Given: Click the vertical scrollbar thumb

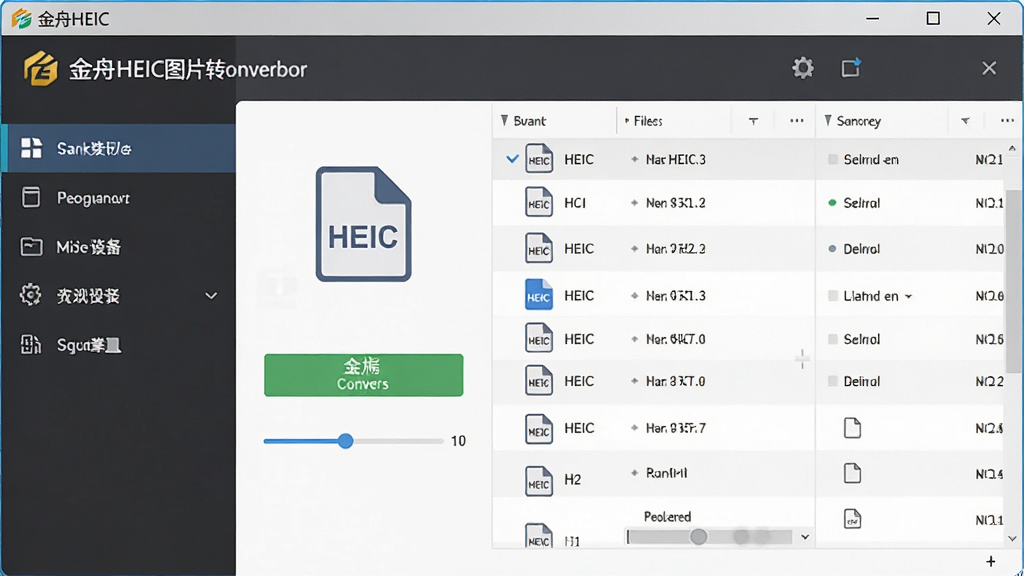Looking at the screenshot, I should click(1014, 281).
